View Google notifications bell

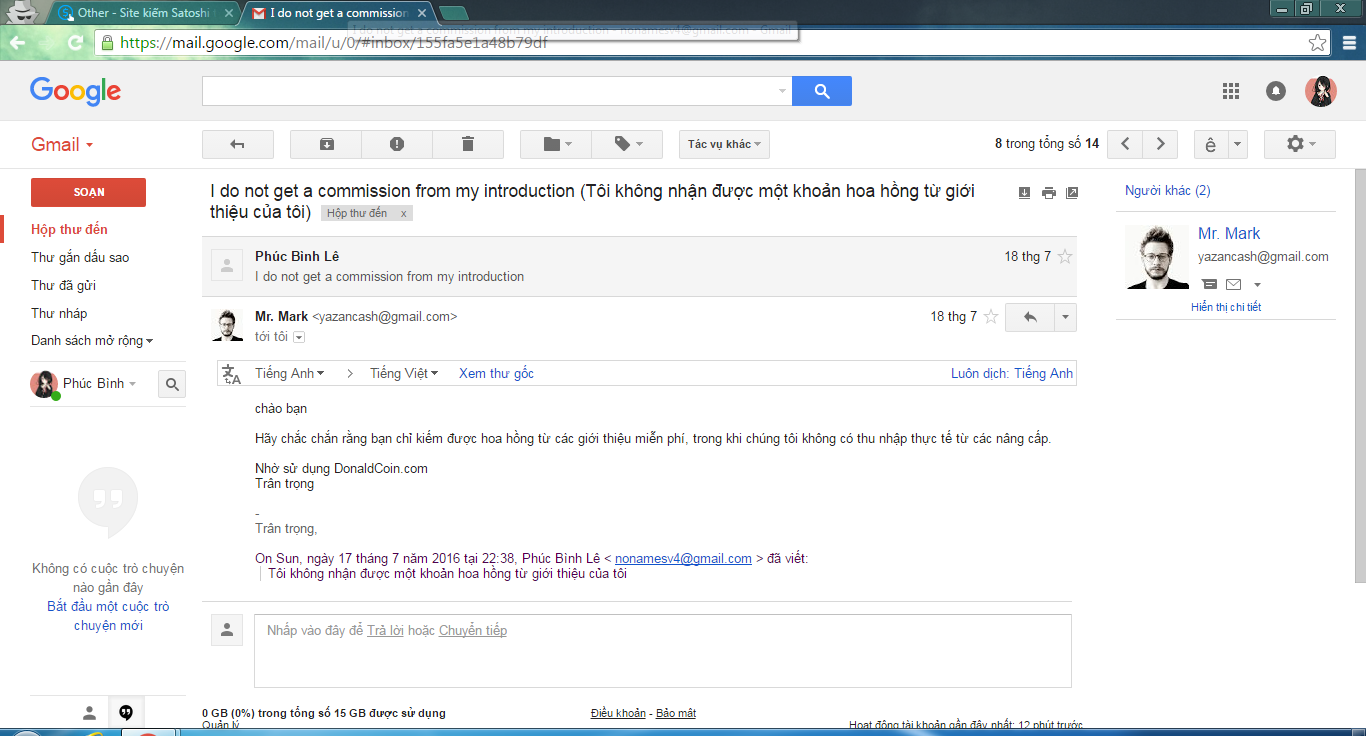point(1276,91)
